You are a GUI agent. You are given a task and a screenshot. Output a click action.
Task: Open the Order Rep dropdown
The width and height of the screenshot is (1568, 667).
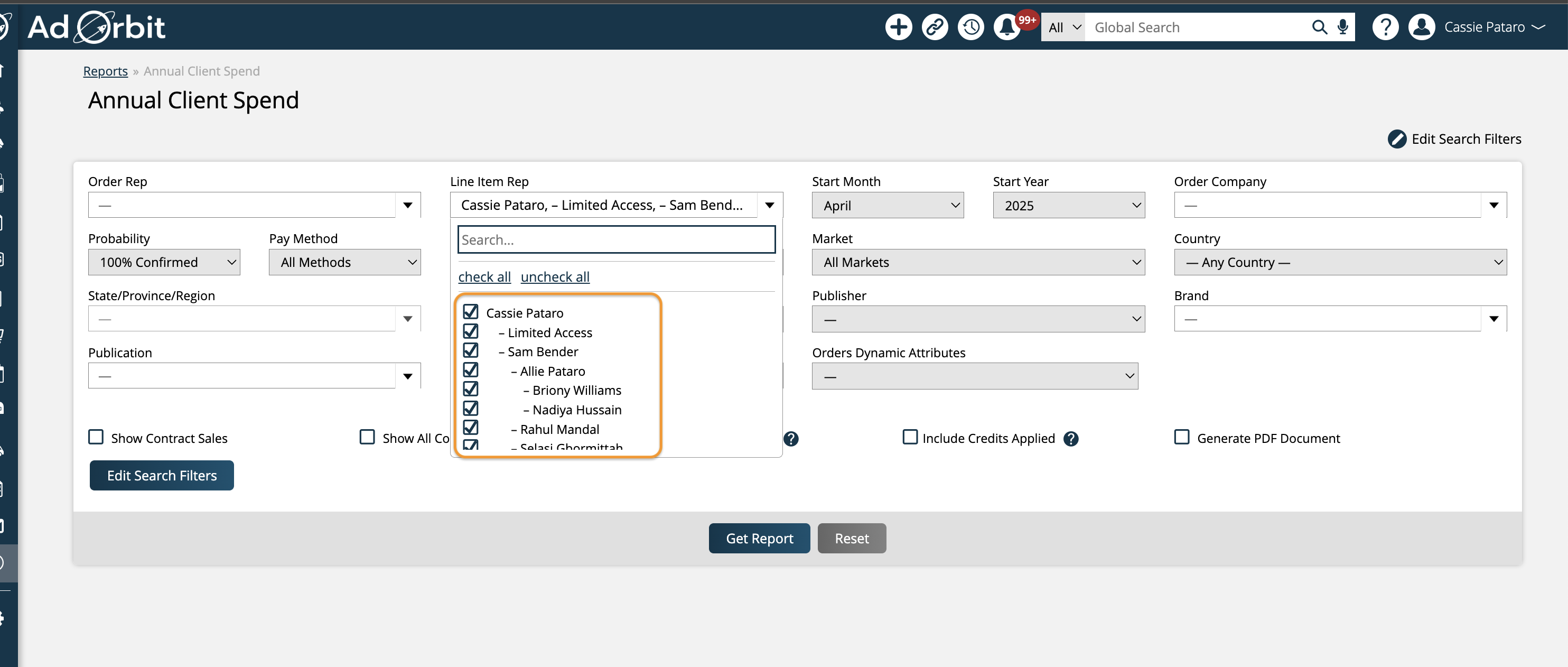pos(255,205)
